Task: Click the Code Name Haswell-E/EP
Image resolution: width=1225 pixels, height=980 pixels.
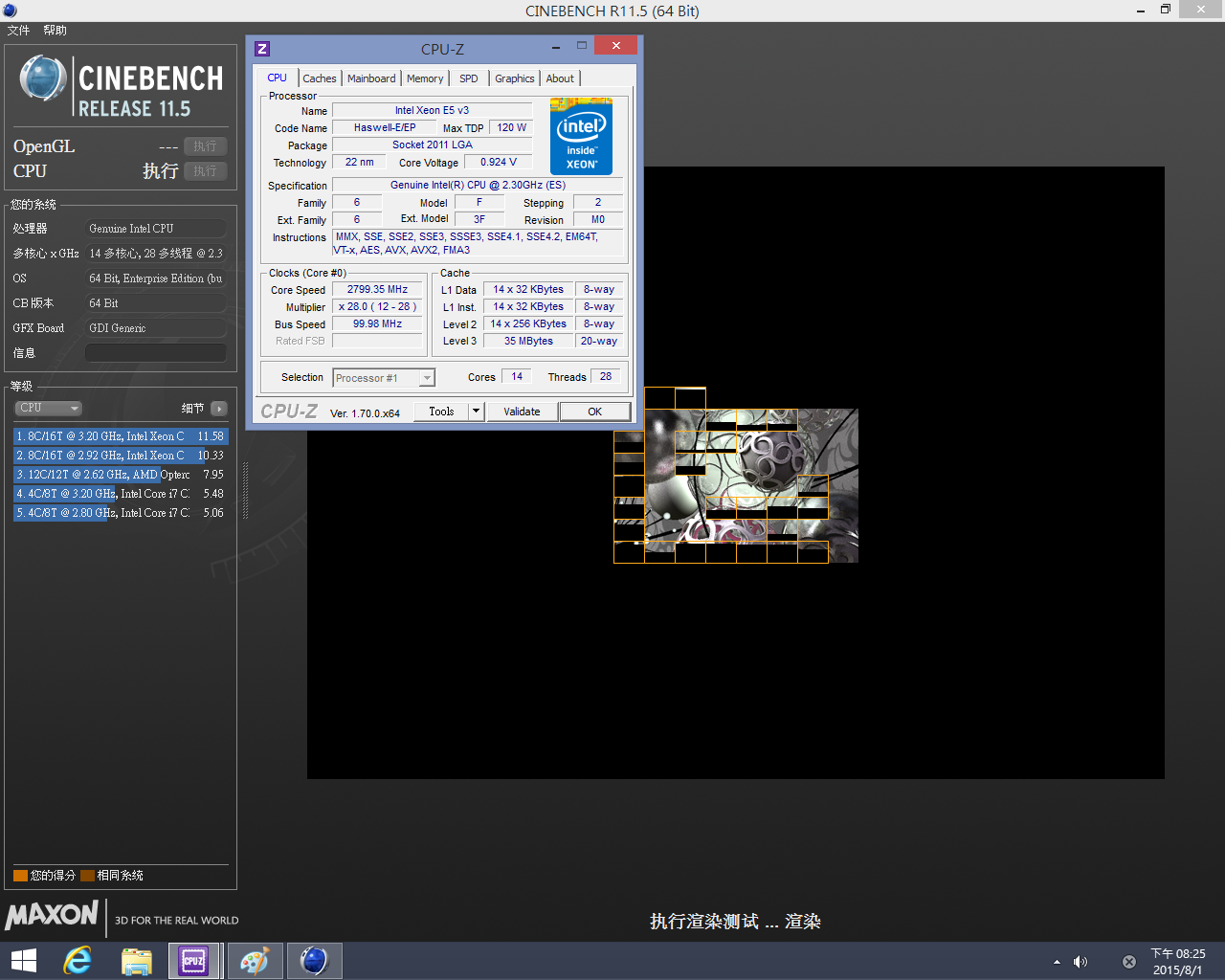Action: pos(385,127)
